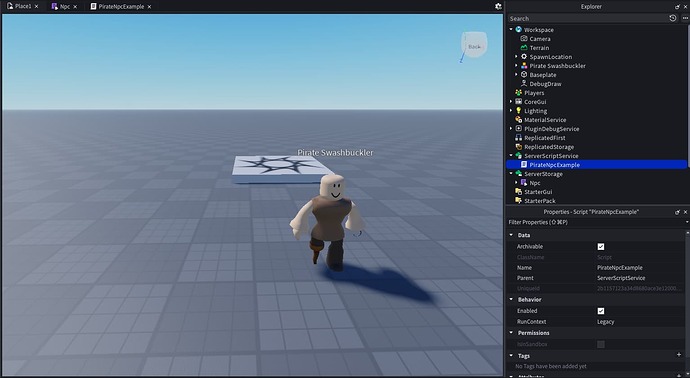
Task: Expand the Baseplate node
Action: click(516, 74)
